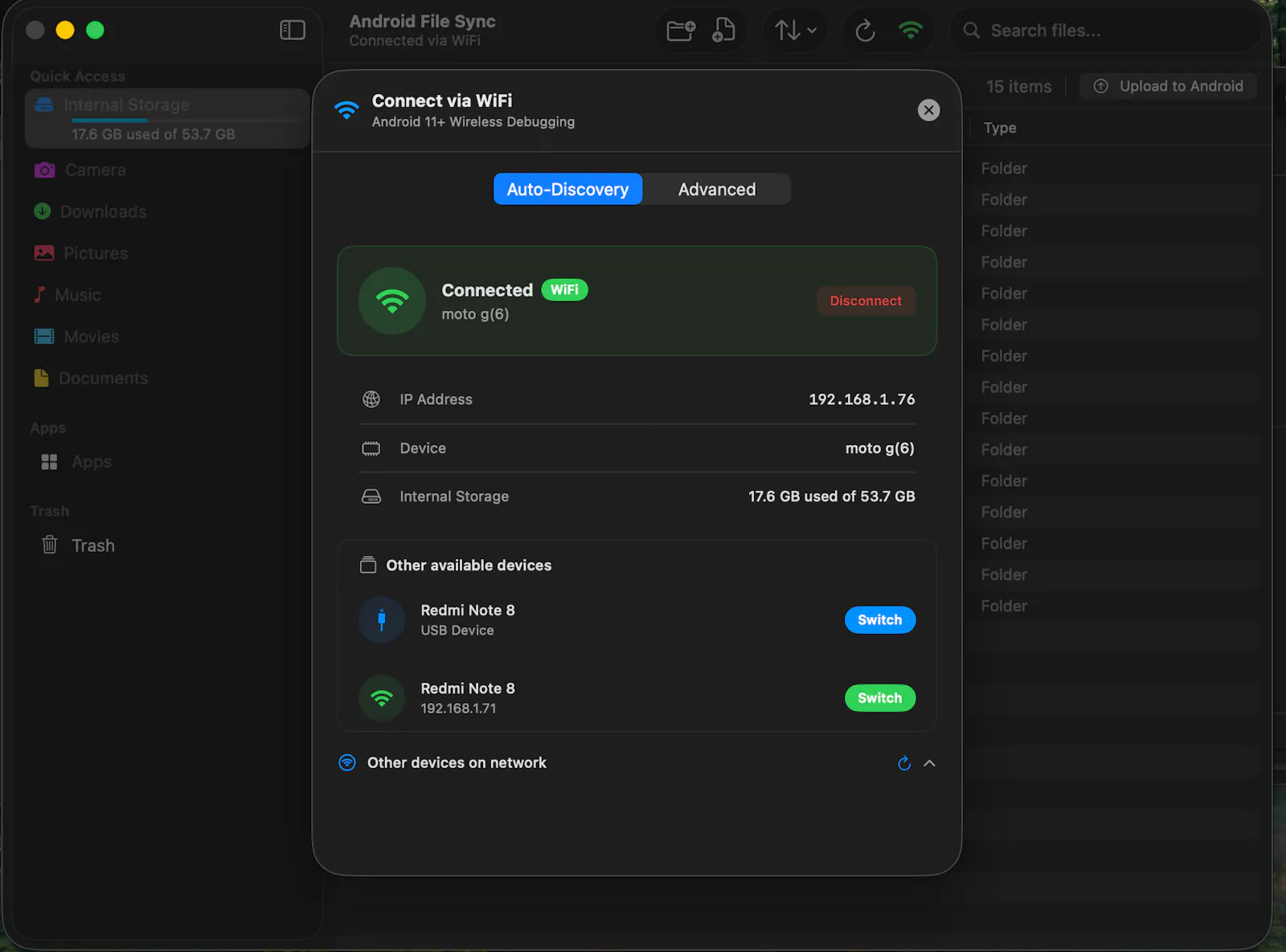Open Music in the sidebar

167,296
